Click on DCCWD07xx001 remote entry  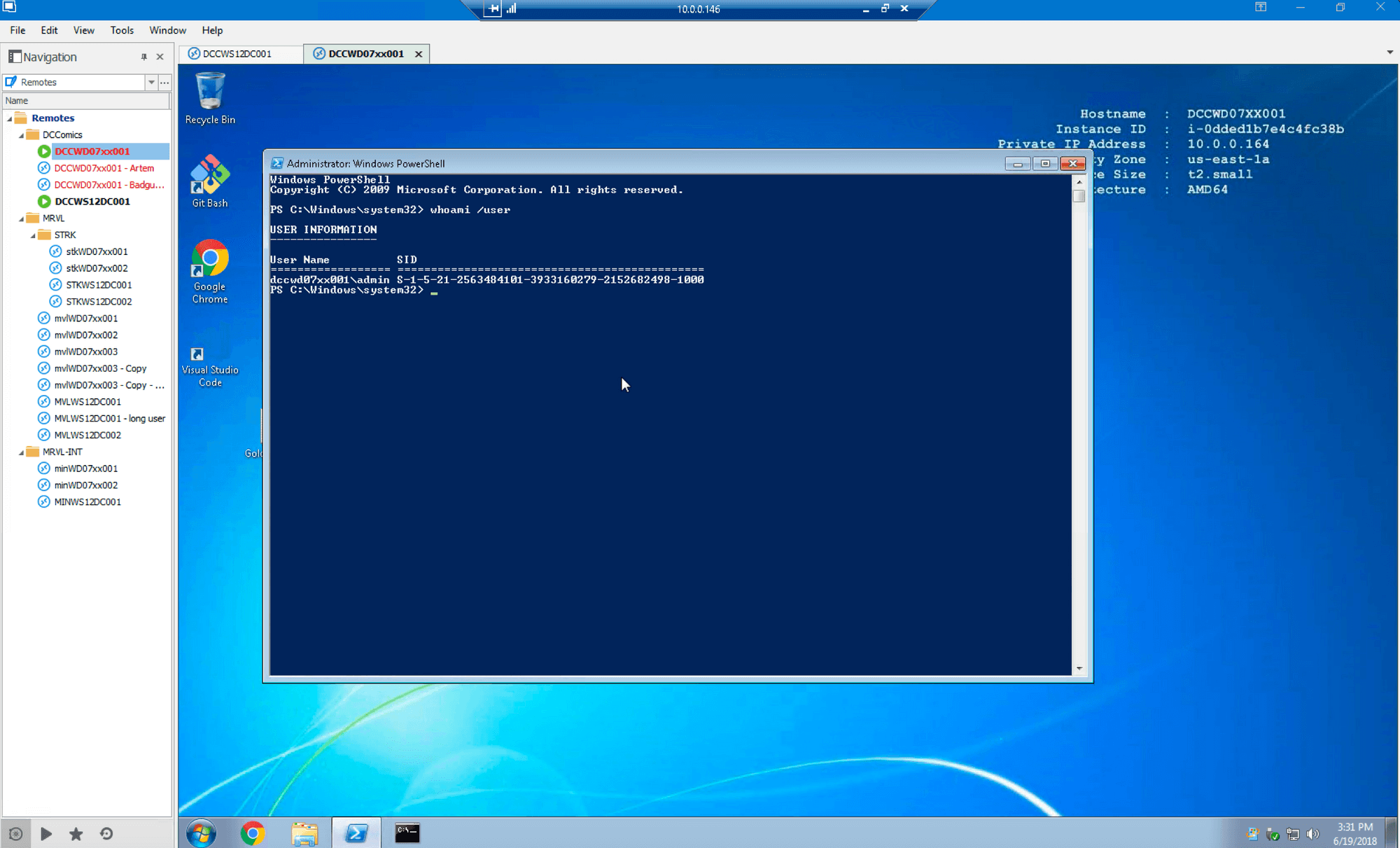point(92,151)
